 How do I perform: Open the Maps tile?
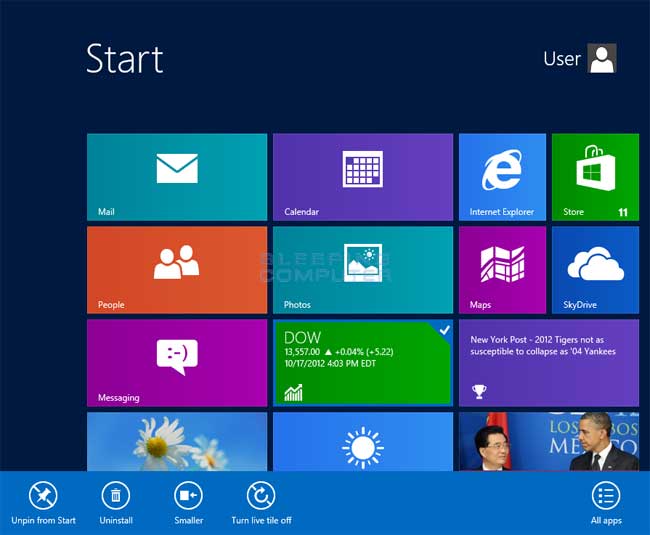click(x=502, y=270)
